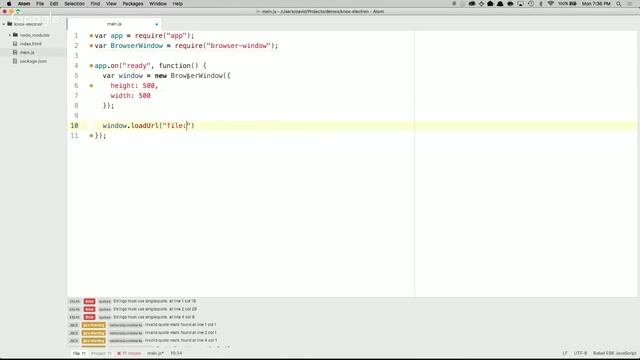Click the modified dot on main.js tab
The image size is (640, 360).
tap(156, 24)
